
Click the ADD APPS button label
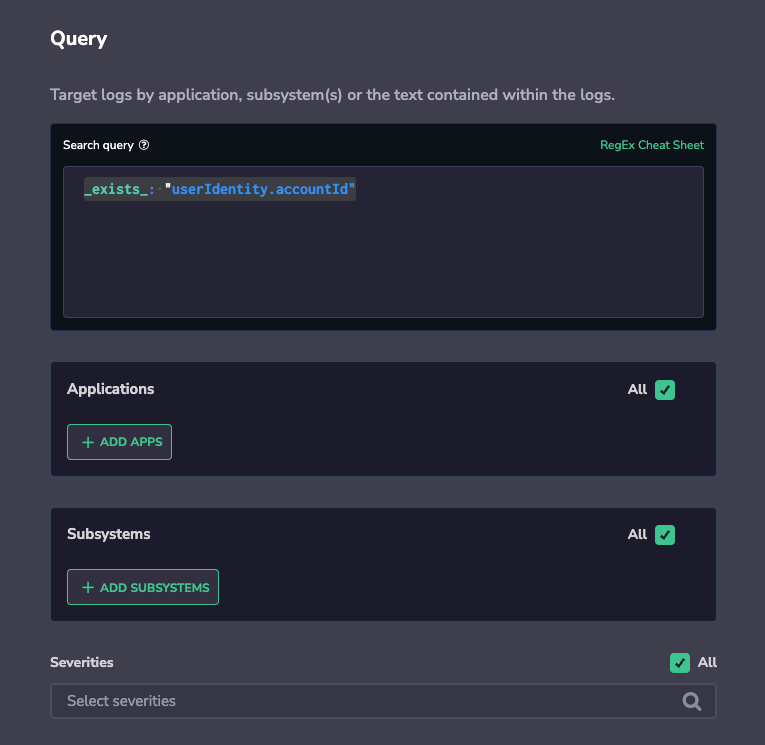pos(131,442)
